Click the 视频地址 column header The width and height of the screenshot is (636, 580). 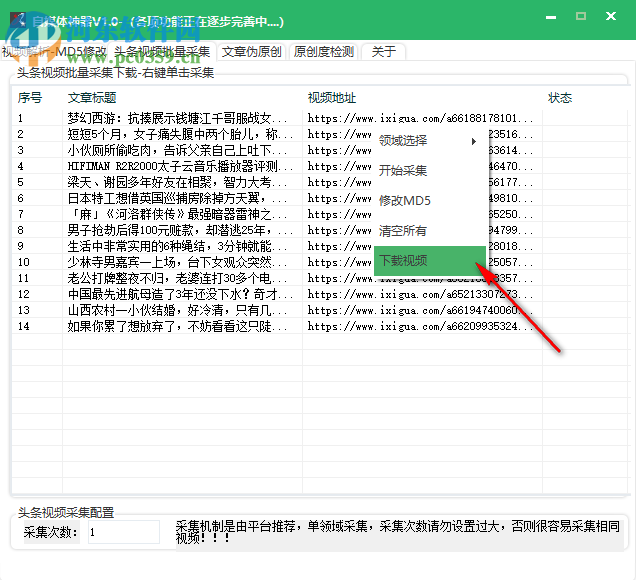coord(332,98)
